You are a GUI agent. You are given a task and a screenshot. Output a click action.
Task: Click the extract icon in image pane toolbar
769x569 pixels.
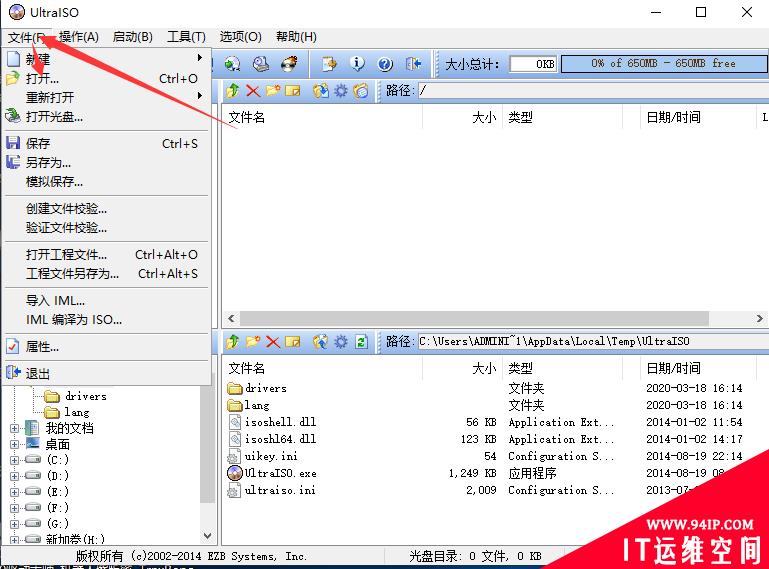point(320,91)
